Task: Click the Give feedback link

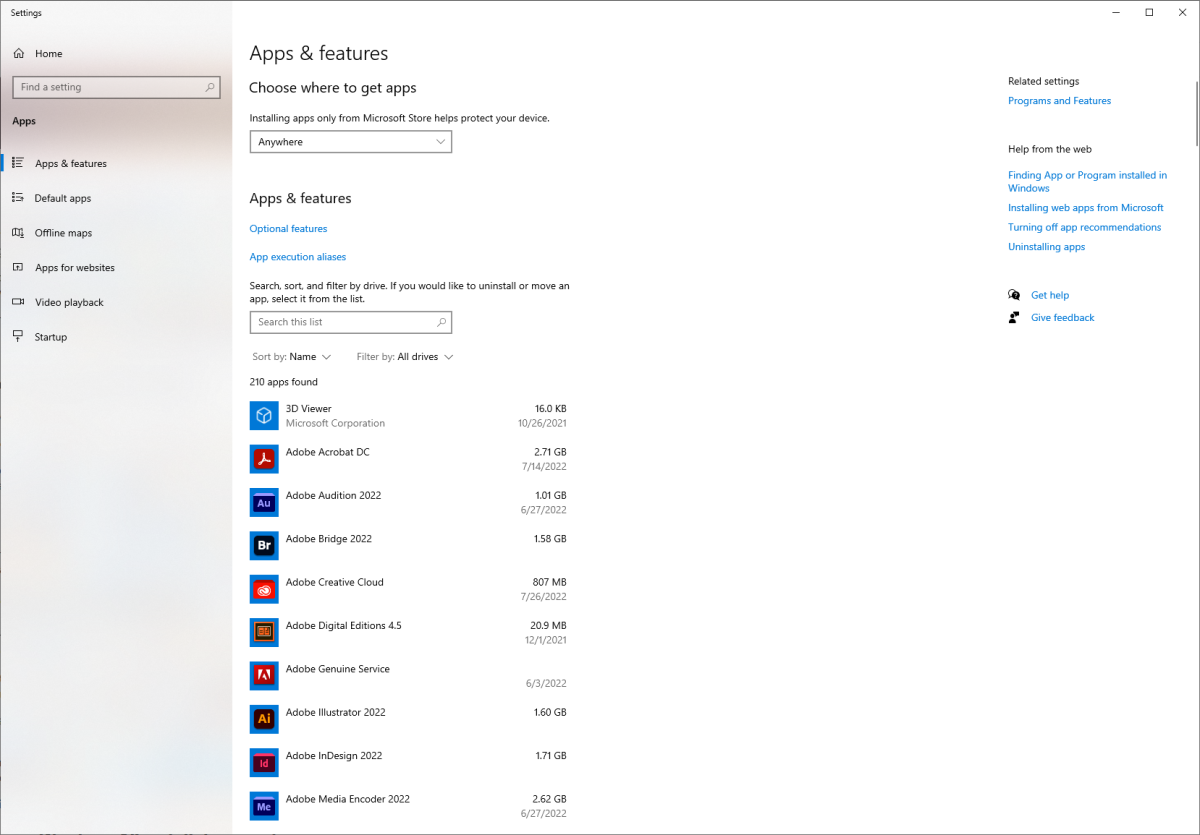Action: [1062, 317]
